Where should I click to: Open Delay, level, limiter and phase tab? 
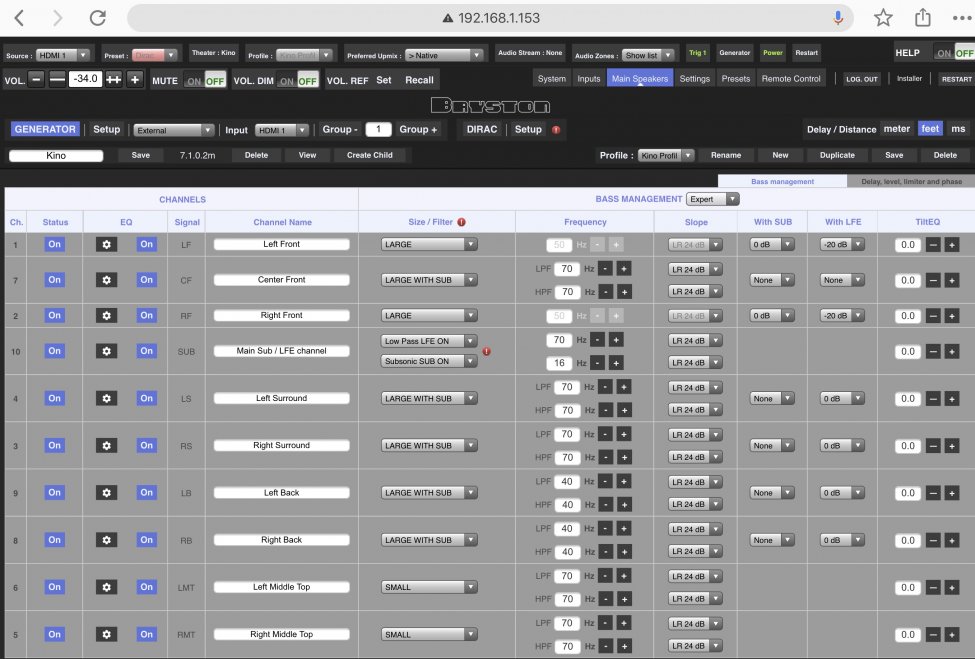[x=910, y=182]
